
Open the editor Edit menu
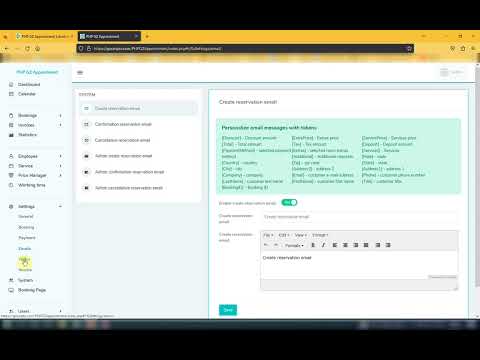(x=284, y=235)
